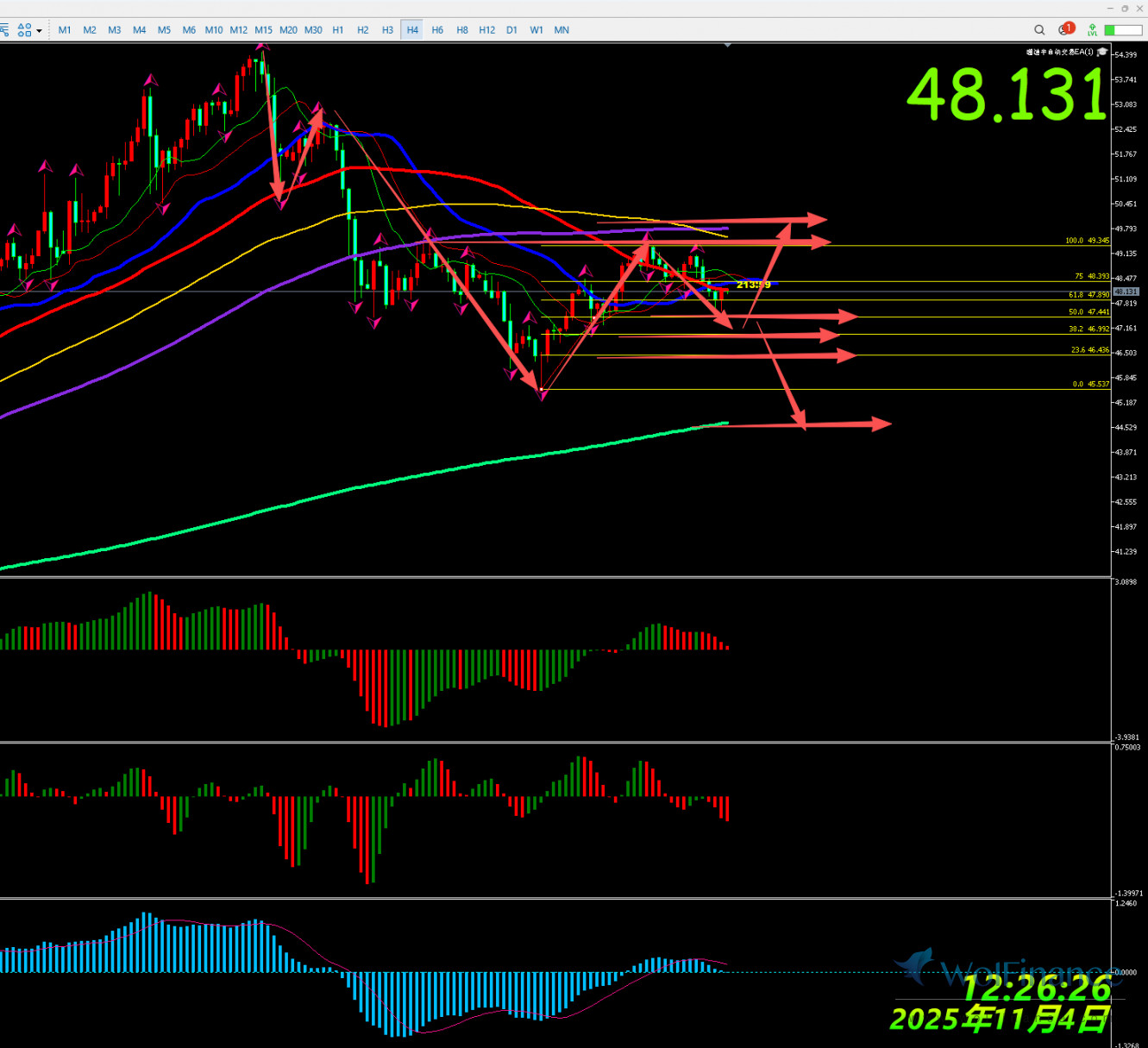Select the M30 timeframe
This screenshot has height=1048, width=1148.
coord(313,30)
